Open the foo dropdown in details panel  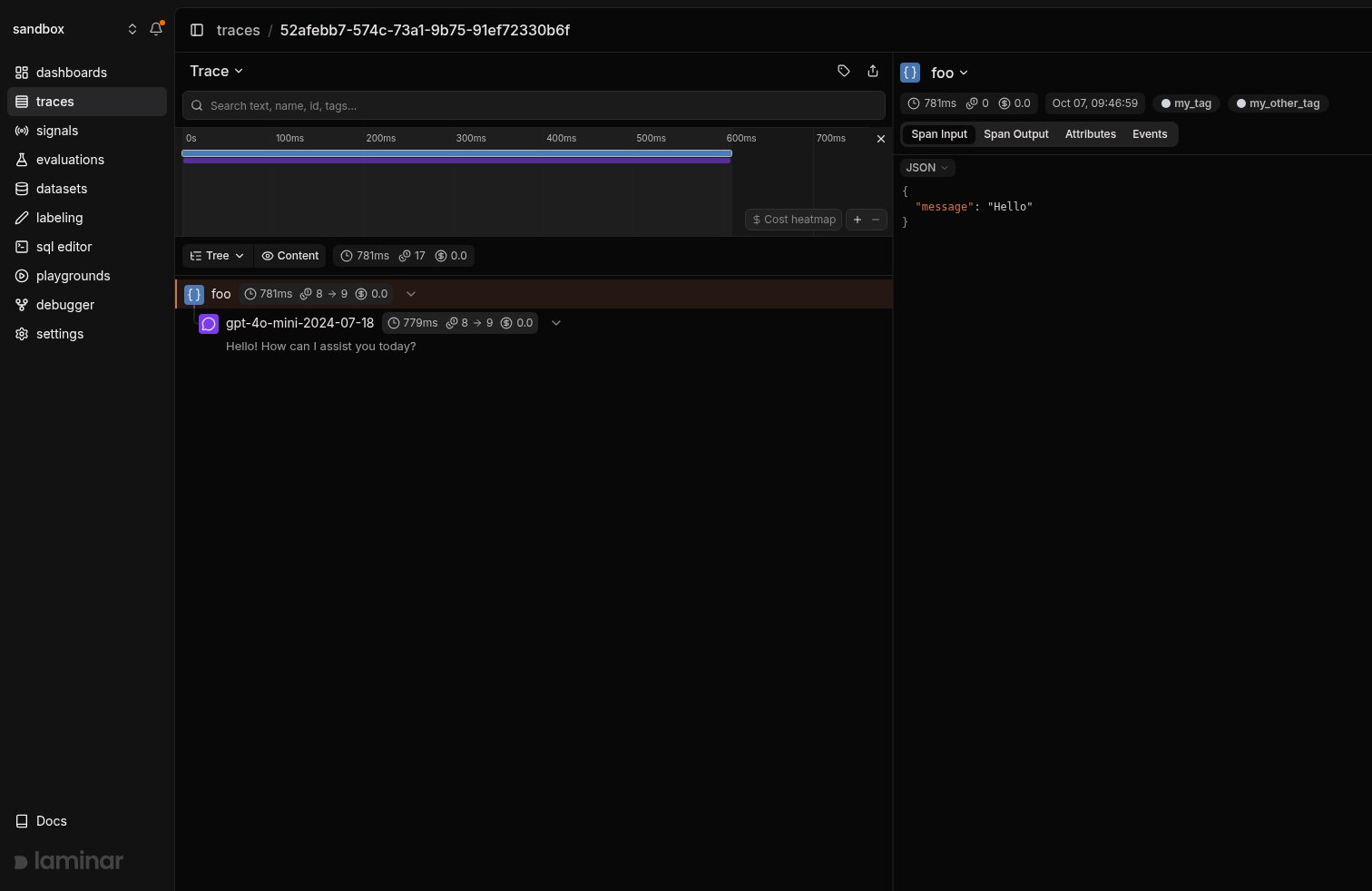click(x=950, y=73)
